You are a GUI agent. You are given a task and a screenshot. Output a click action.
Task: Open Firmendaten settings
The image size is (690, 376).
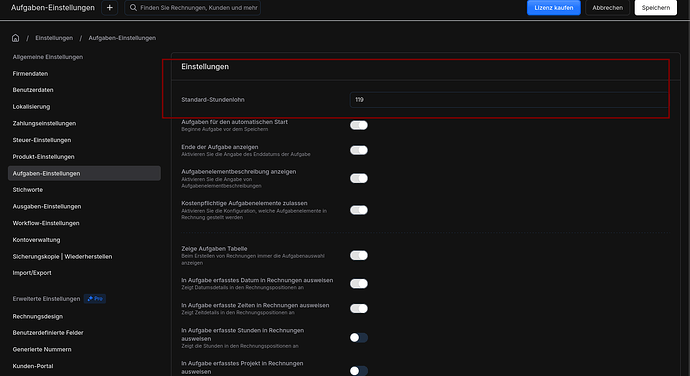(x=30, y=74)
